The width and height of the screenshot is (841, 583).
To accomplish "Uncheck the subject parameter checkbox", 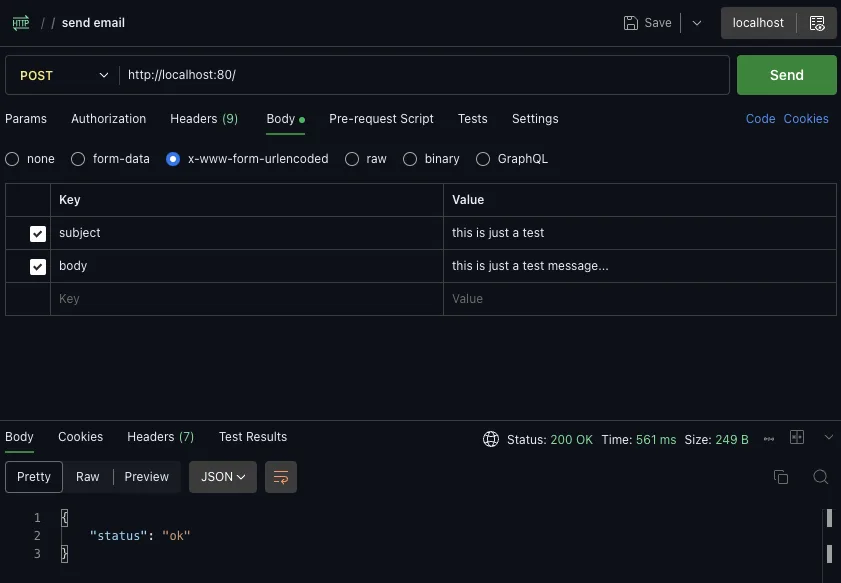I will coord(38,234).
